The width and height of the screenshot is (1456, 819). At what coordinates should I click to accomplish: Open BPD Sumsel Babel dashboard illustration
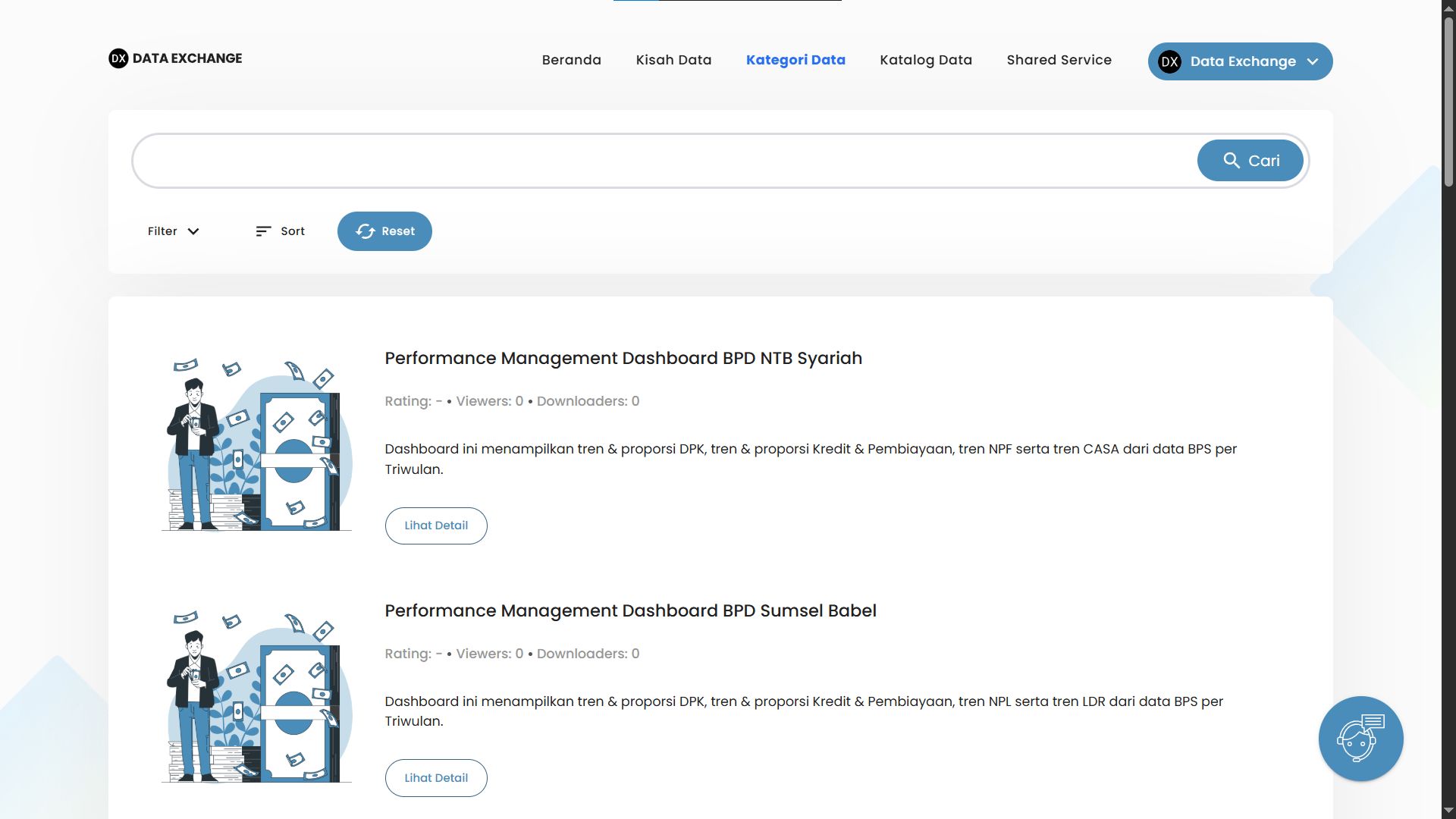(256, 697)
